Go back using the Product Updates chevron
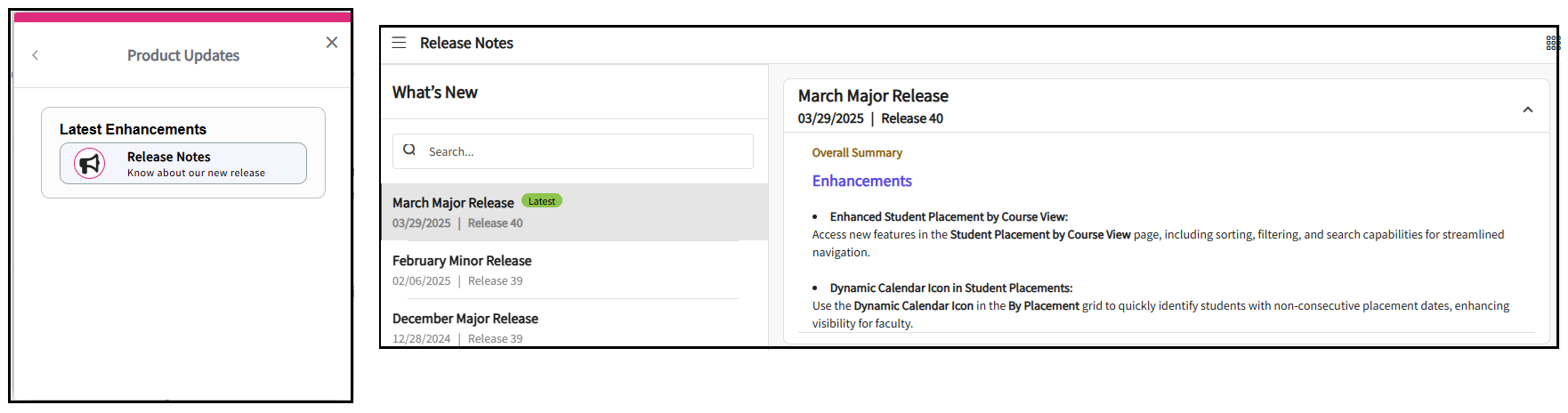 click(36, 55)
